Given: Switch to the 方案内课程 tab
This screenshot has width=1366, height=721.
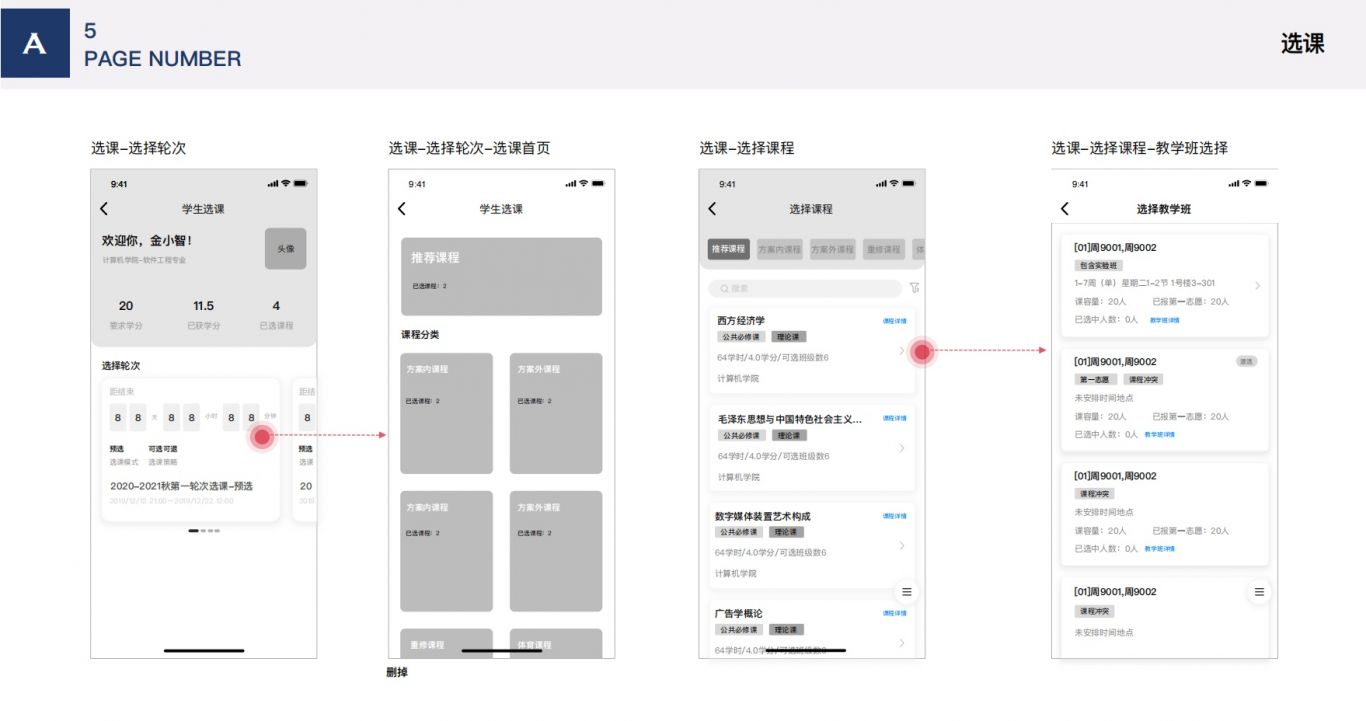Looking at the screenshot, I should pos(780,249).
